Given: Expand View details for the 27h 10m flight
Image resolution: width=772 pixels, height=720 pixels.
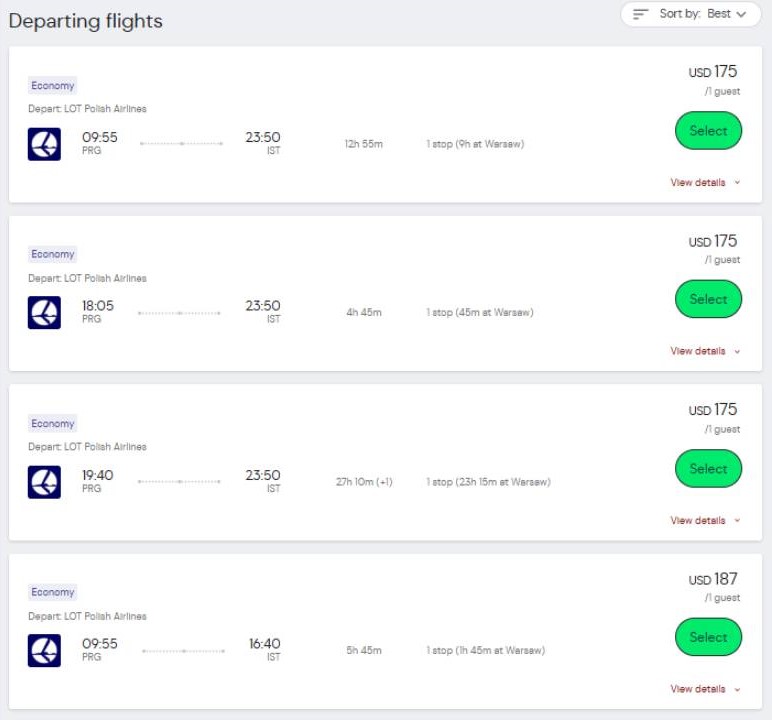Looking at the screenshot, I should point(705,520).
